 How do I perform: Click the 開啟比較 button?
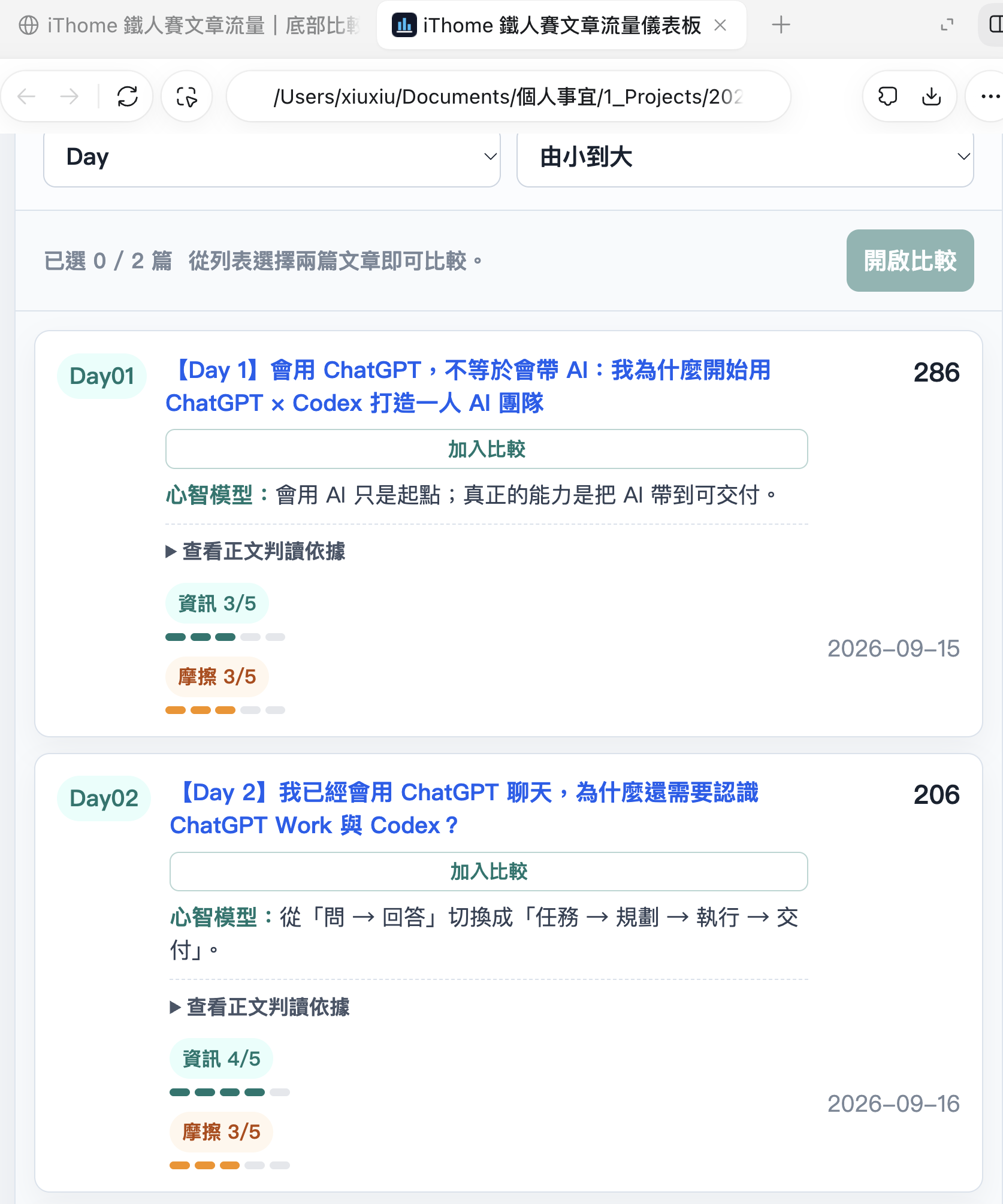click(x=910, y=261)
